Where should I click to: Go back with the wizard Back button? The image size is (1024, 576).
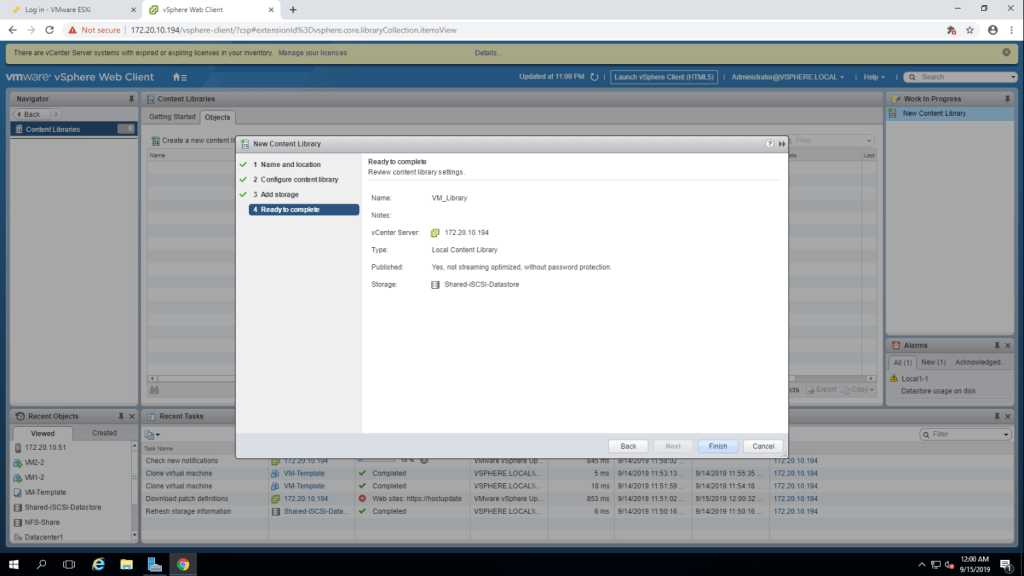coord(628,446)
